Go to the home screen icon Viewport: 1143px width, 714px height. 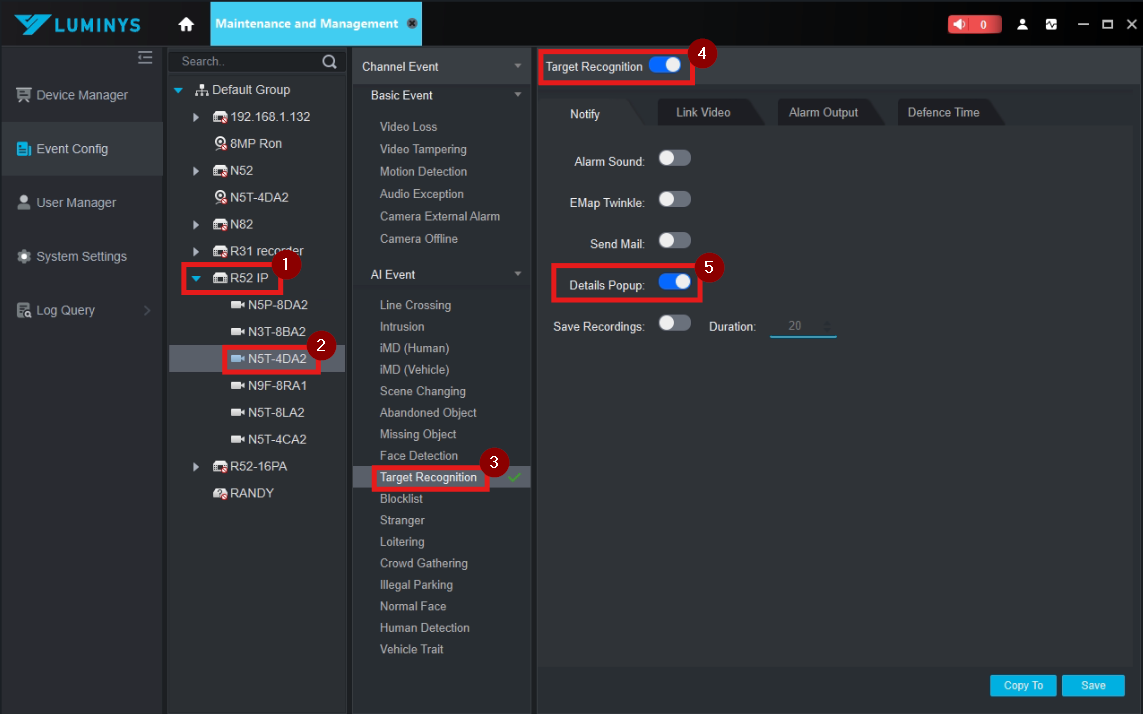(186, 24)
